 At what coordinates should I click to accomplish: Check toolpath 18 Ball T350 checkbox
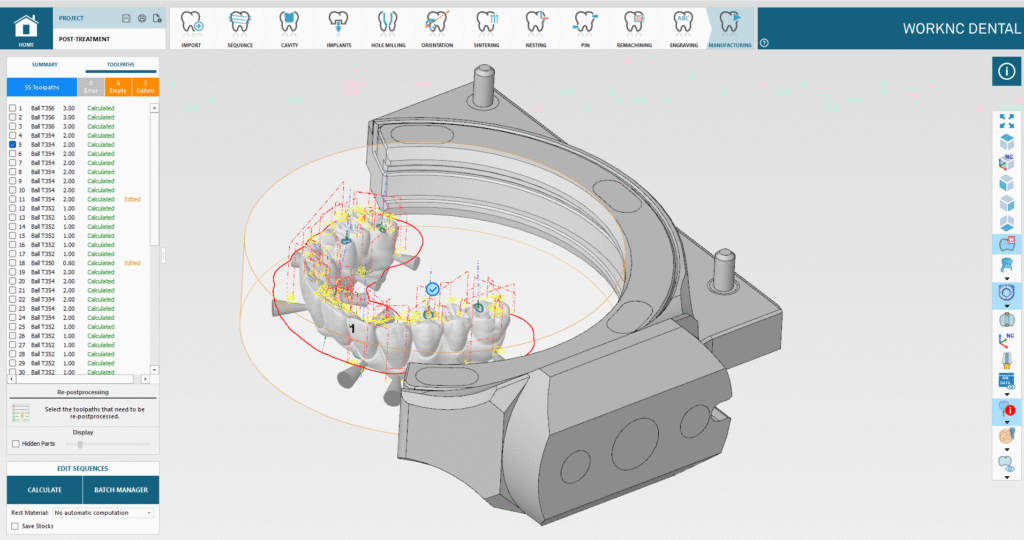12,262
